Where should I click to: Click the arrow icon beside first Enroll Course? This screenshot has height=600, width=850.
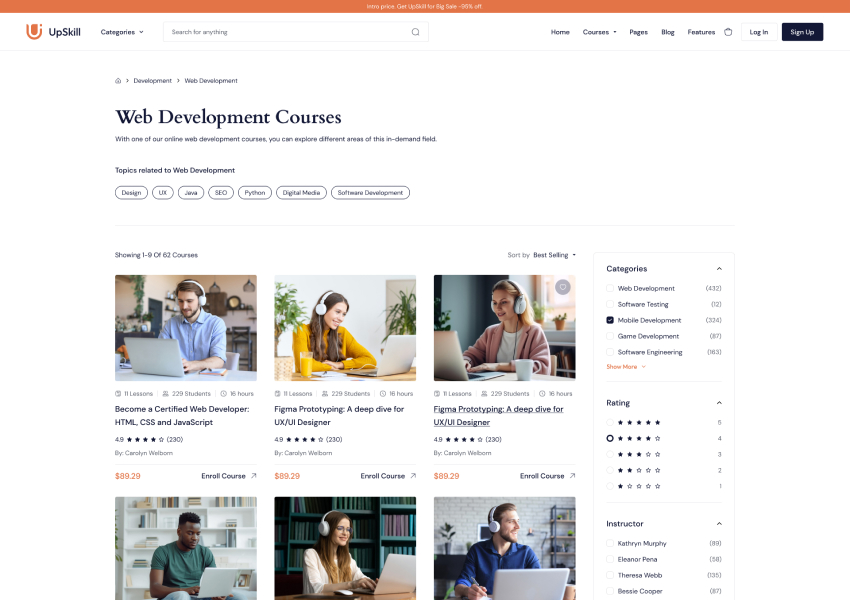[x=253, y=476]
